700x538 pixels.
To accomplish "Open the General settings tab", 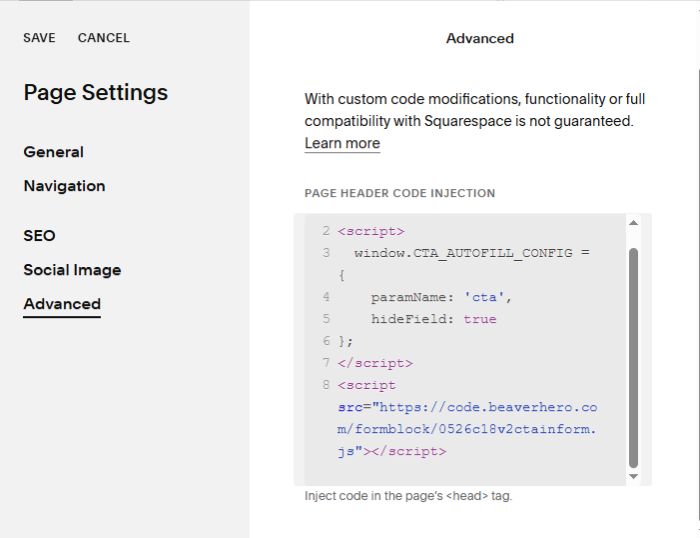I will (x=53, y=152).
